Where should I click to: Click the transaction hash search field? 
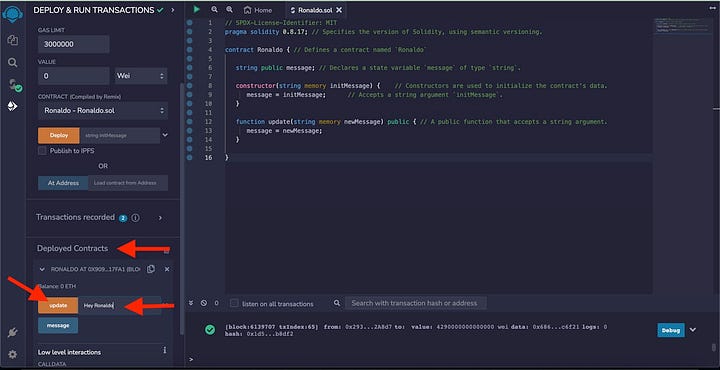pos(415,303)
